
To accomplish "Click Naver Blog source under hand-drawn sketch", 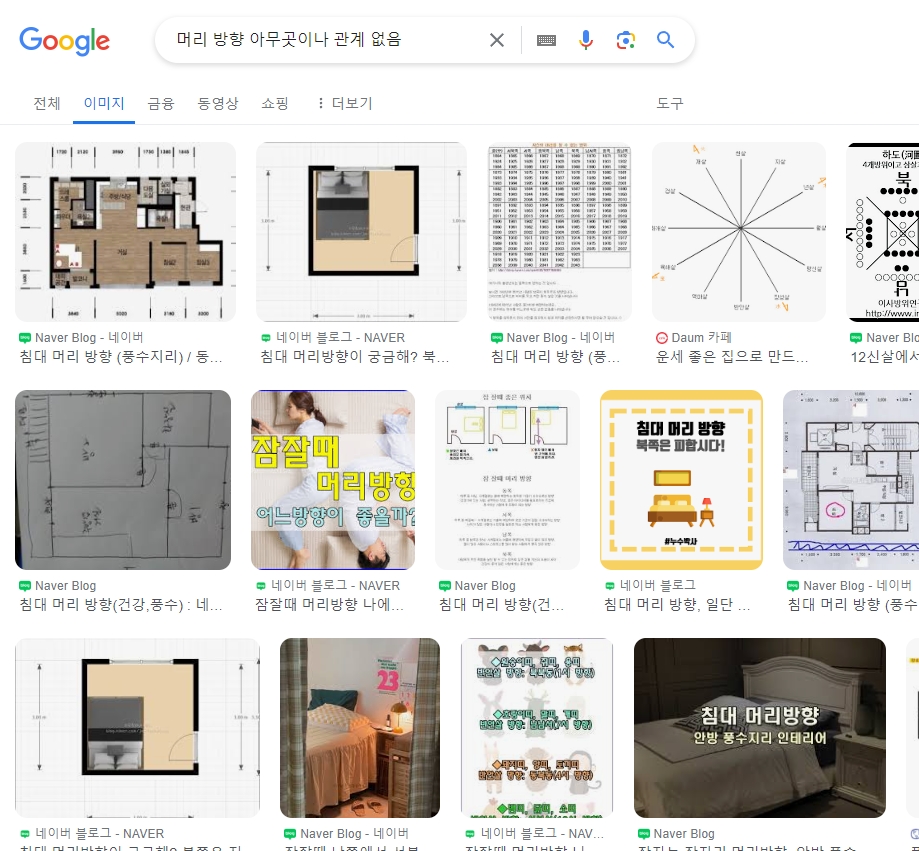I will click(66, 586).
